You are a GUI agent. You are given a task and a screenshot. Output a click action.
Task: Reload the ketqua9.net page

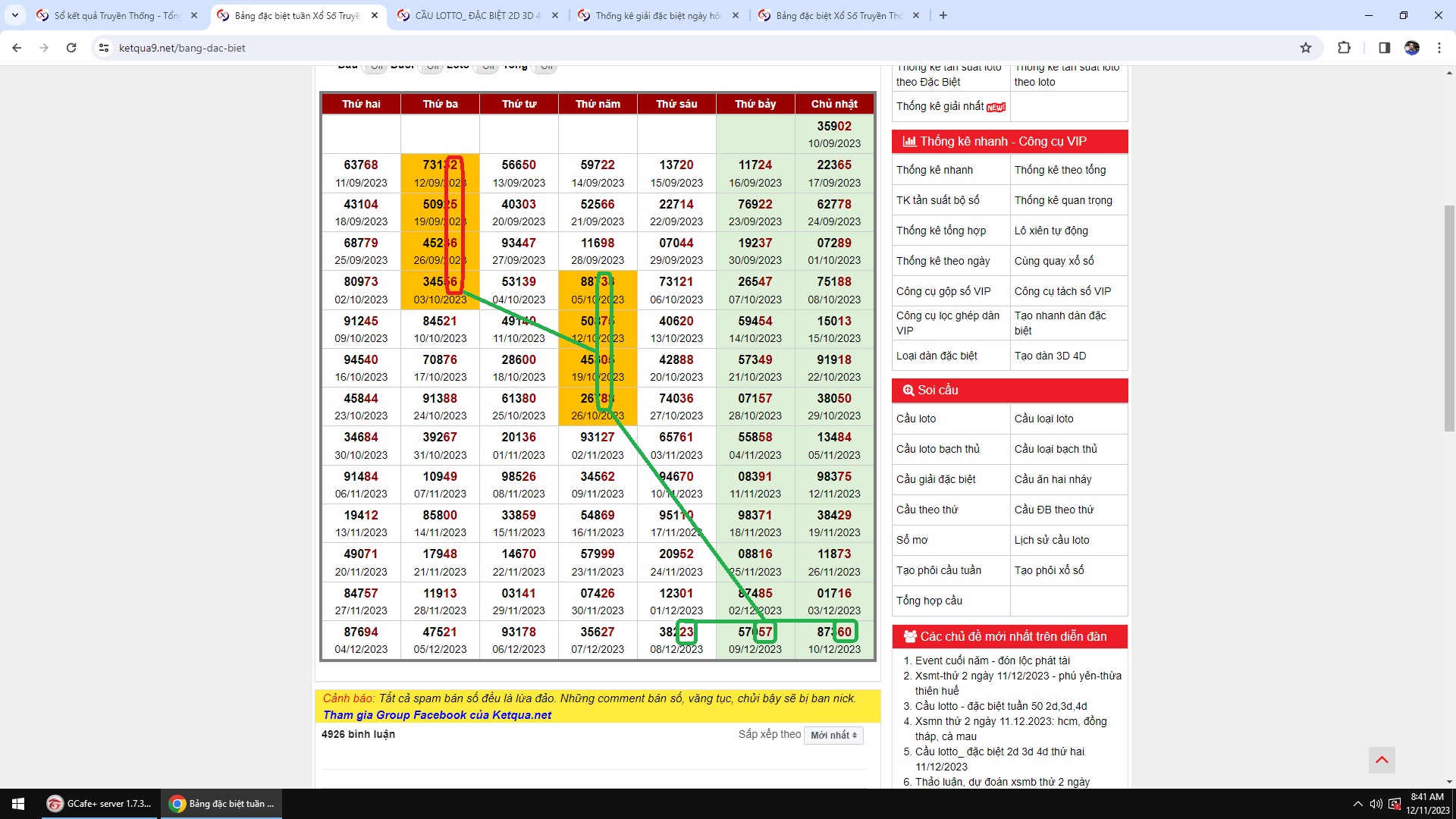pyautogui.click(x=71, y=48)
